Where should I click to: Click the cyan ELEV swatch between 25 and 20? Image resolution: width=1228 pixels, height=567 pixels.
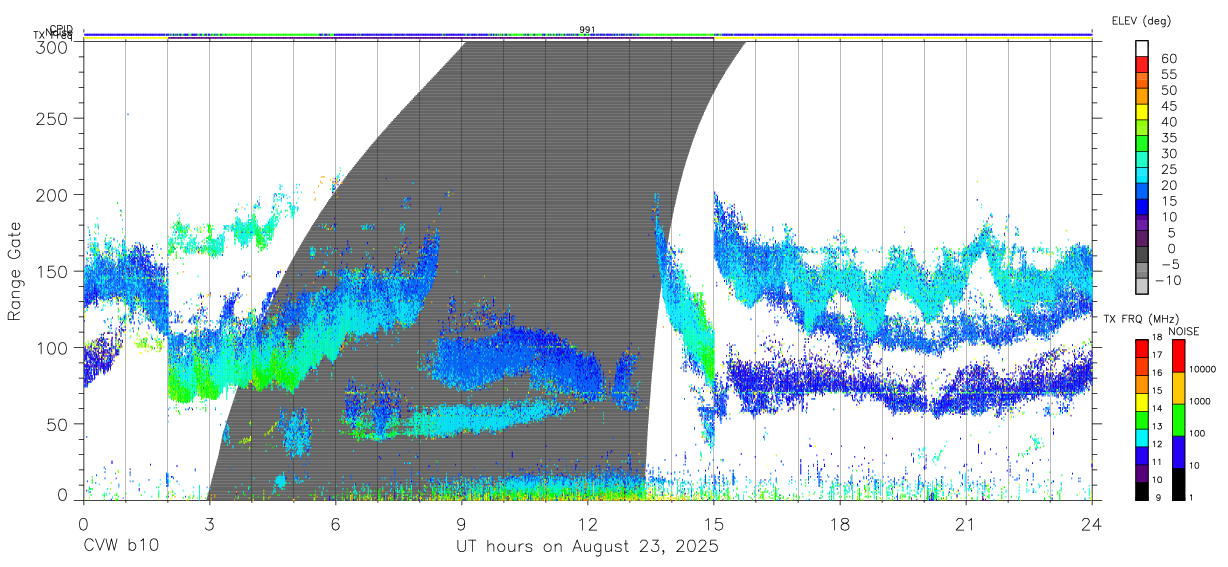tap(1142, 175)
